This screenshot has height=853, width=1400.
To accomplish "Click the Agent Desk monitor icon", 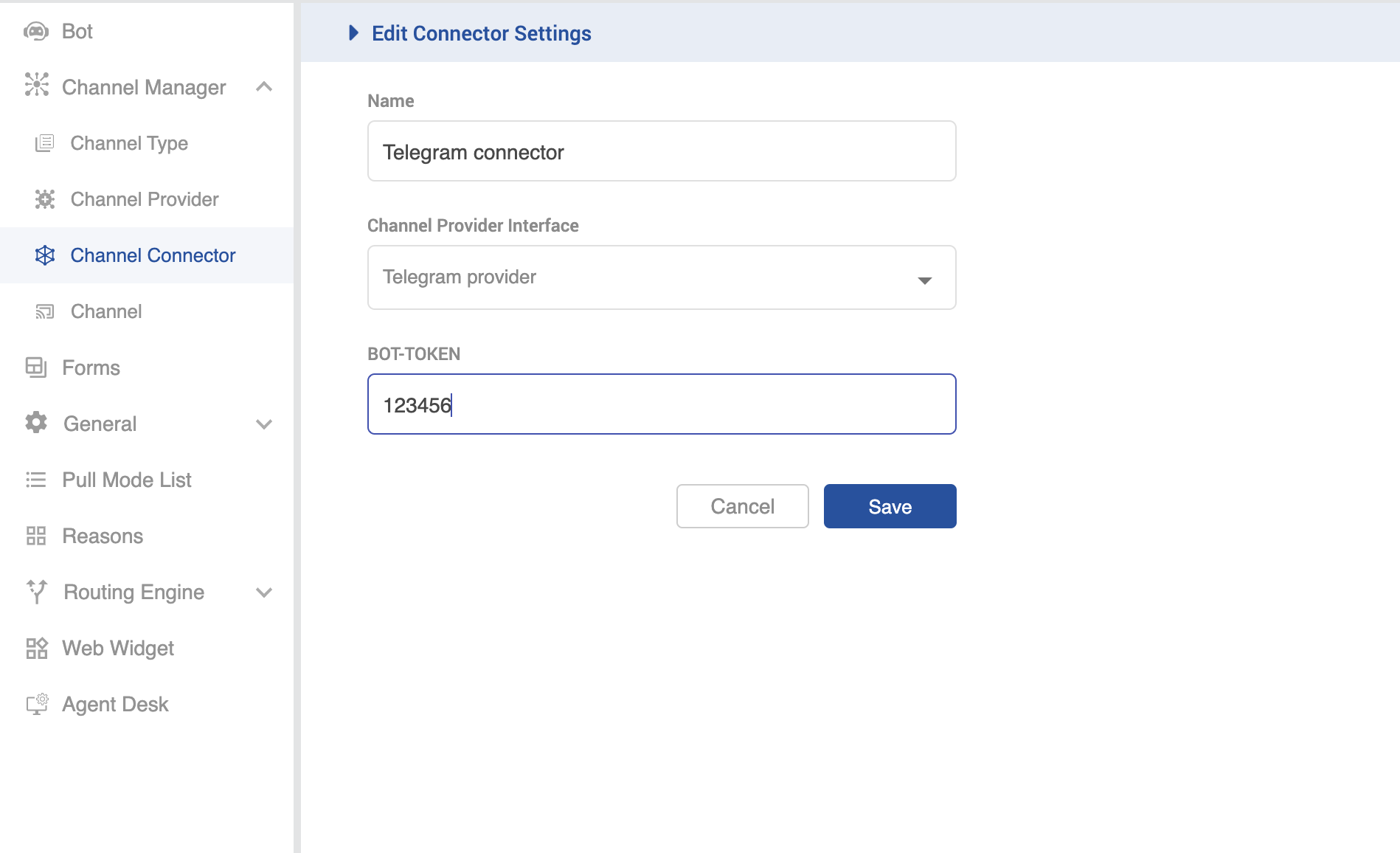I will point(36,704).
